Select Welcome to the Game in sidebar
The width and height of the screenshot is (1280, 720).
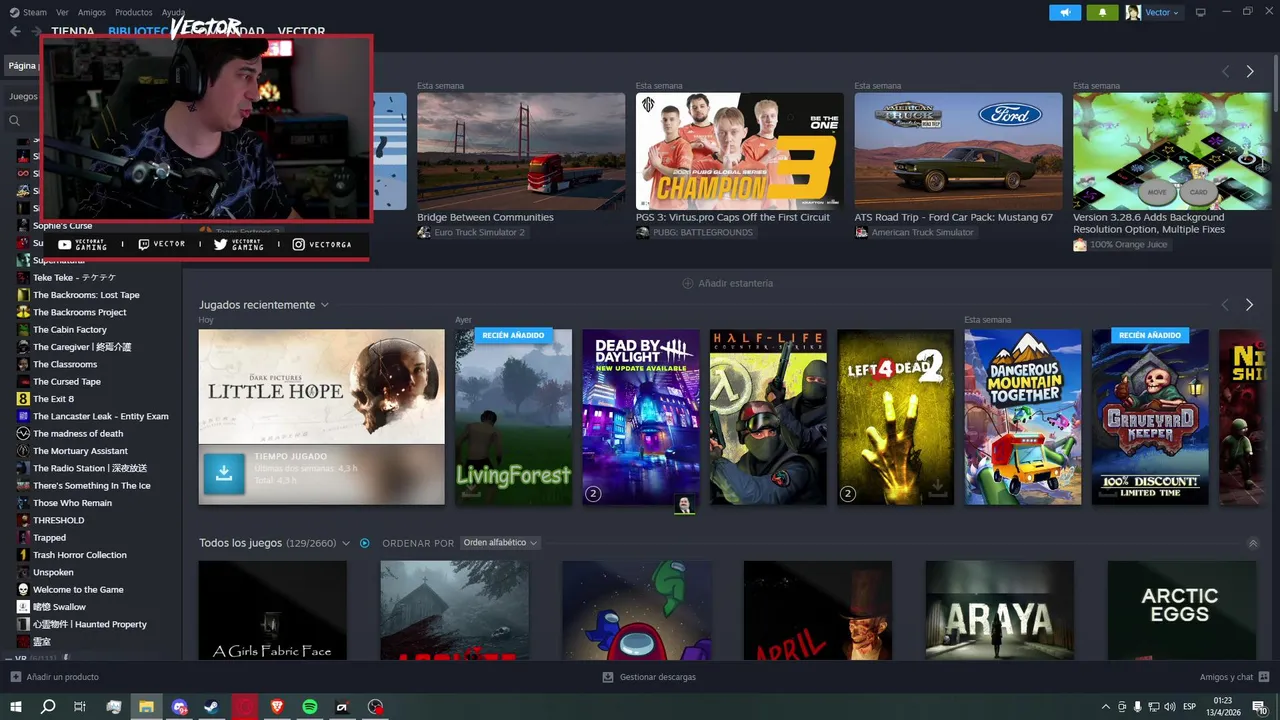78,590
